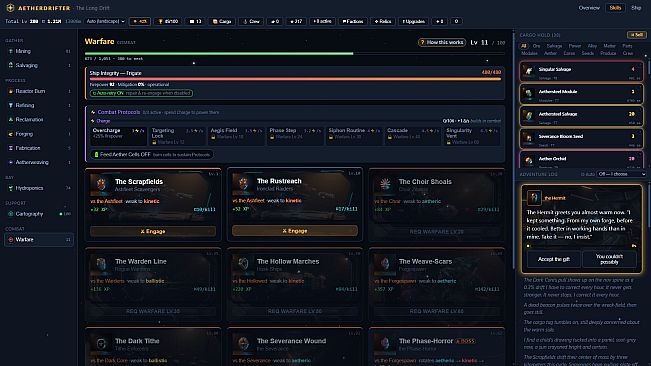Click the Reactor Burn flame icon
Viewport: 651px width, 366px height.
[x=11, y=91]
